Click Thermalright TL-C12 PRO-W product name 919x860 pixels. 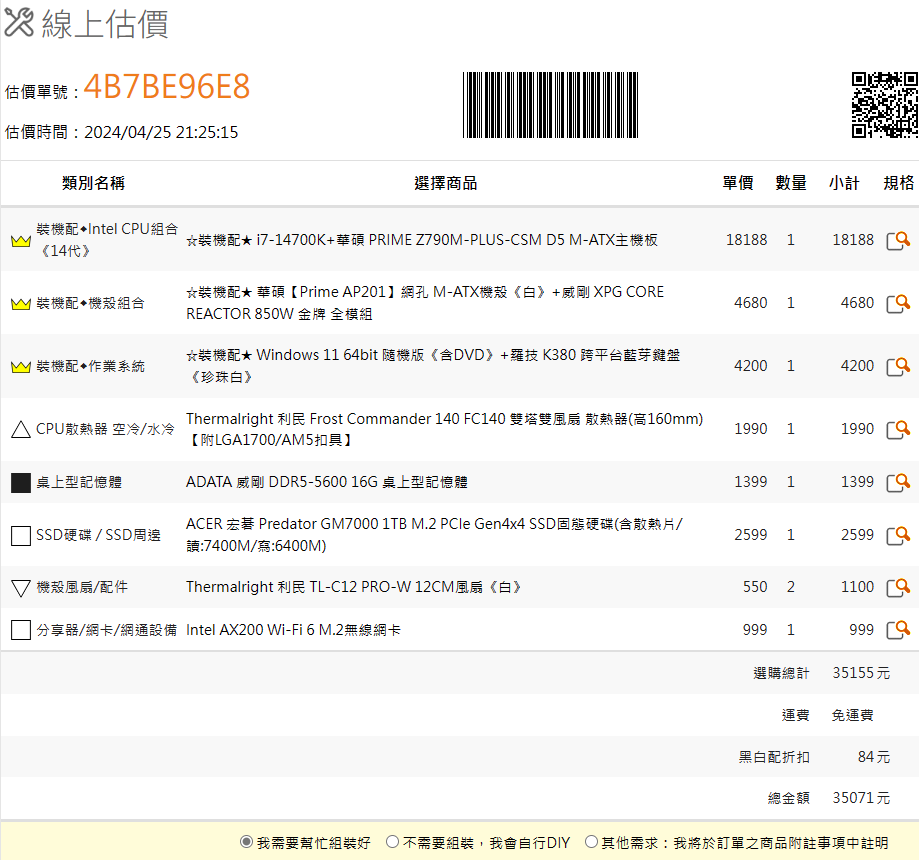pyautogui.click(x=353, y=587)
